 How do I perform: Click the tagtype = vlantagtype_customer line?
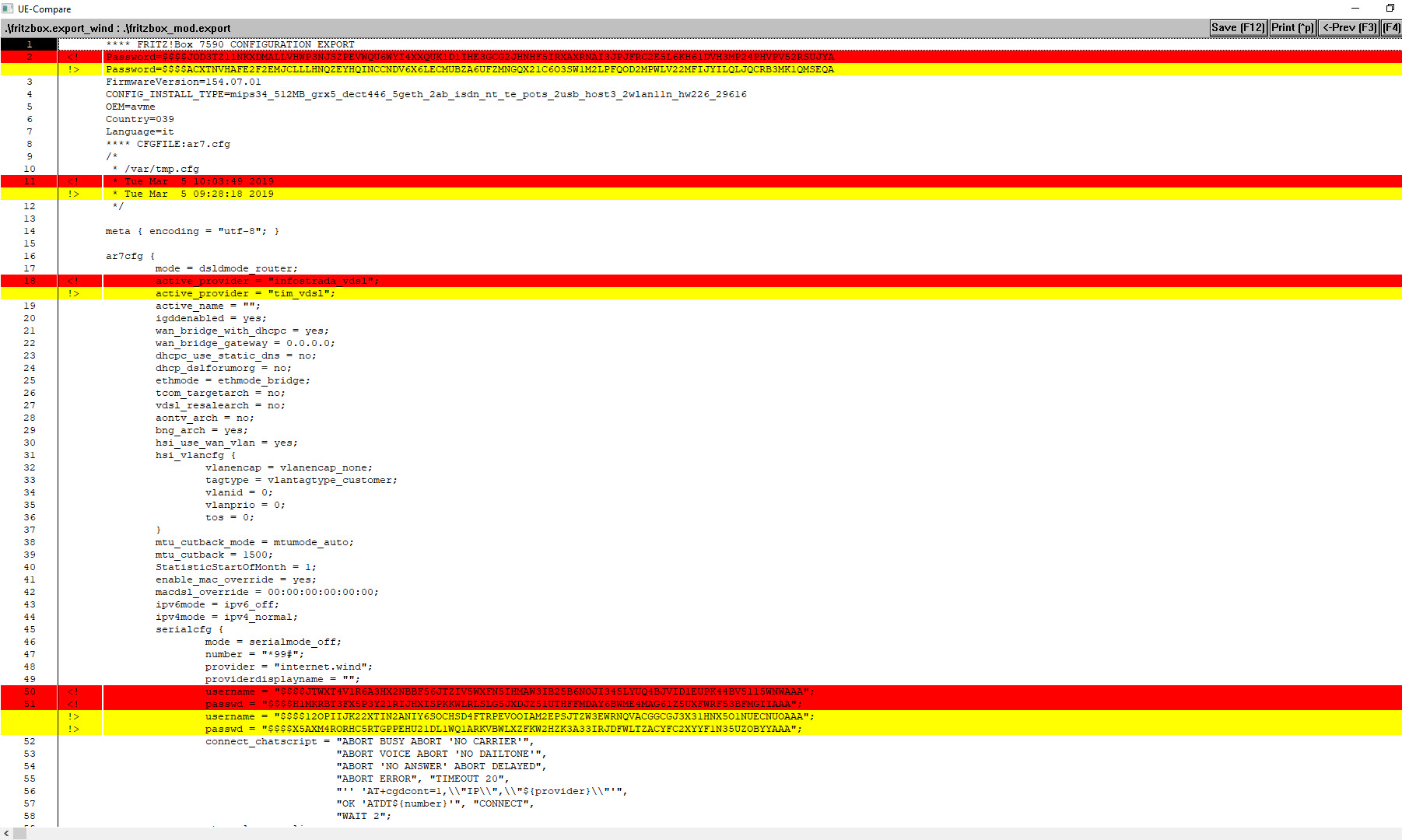pyautogui.click(x=302, y=480)
